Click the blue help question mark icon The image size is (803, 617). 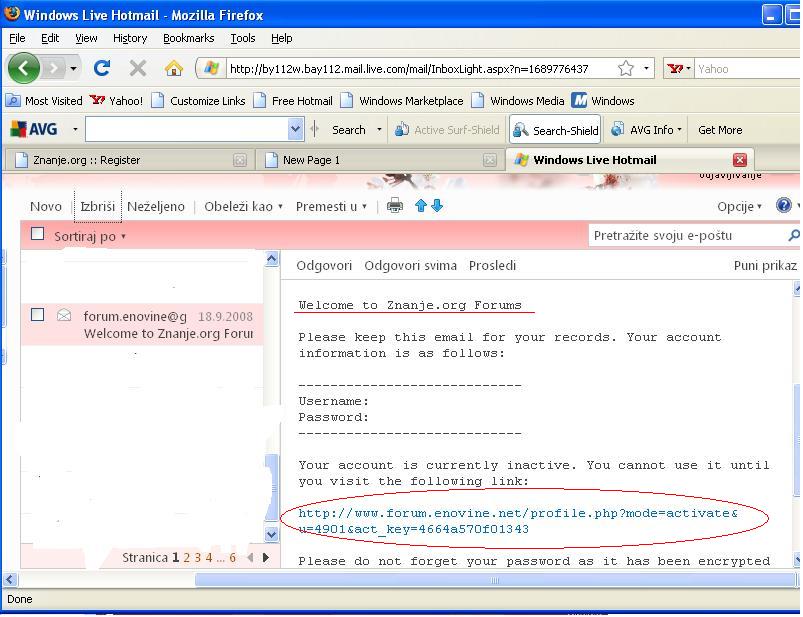pos(783,206)
